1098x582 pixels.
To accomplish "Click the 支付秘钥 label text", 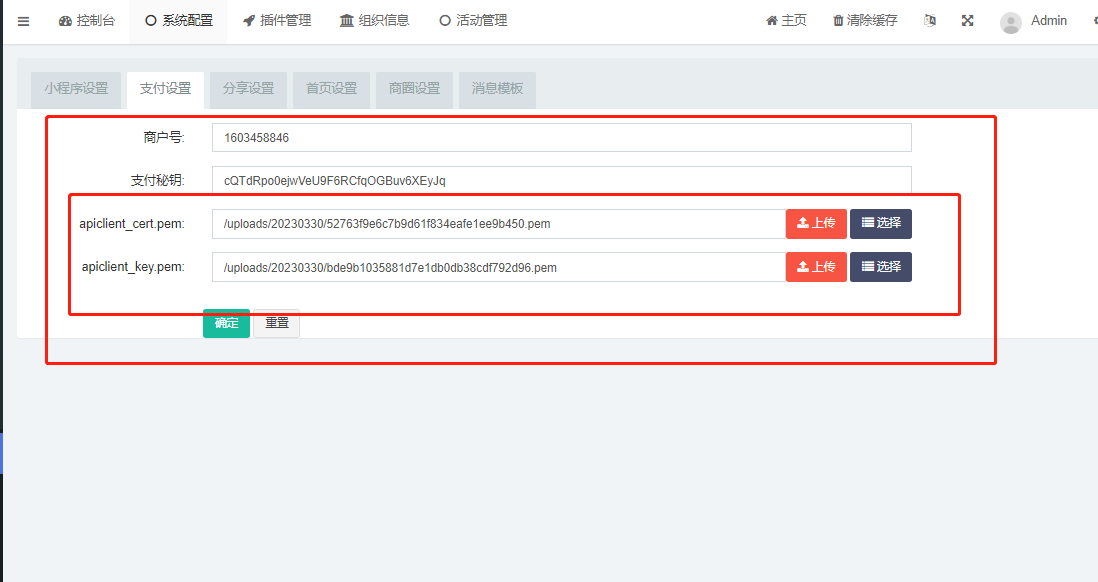I will click(x=158, y=180).
